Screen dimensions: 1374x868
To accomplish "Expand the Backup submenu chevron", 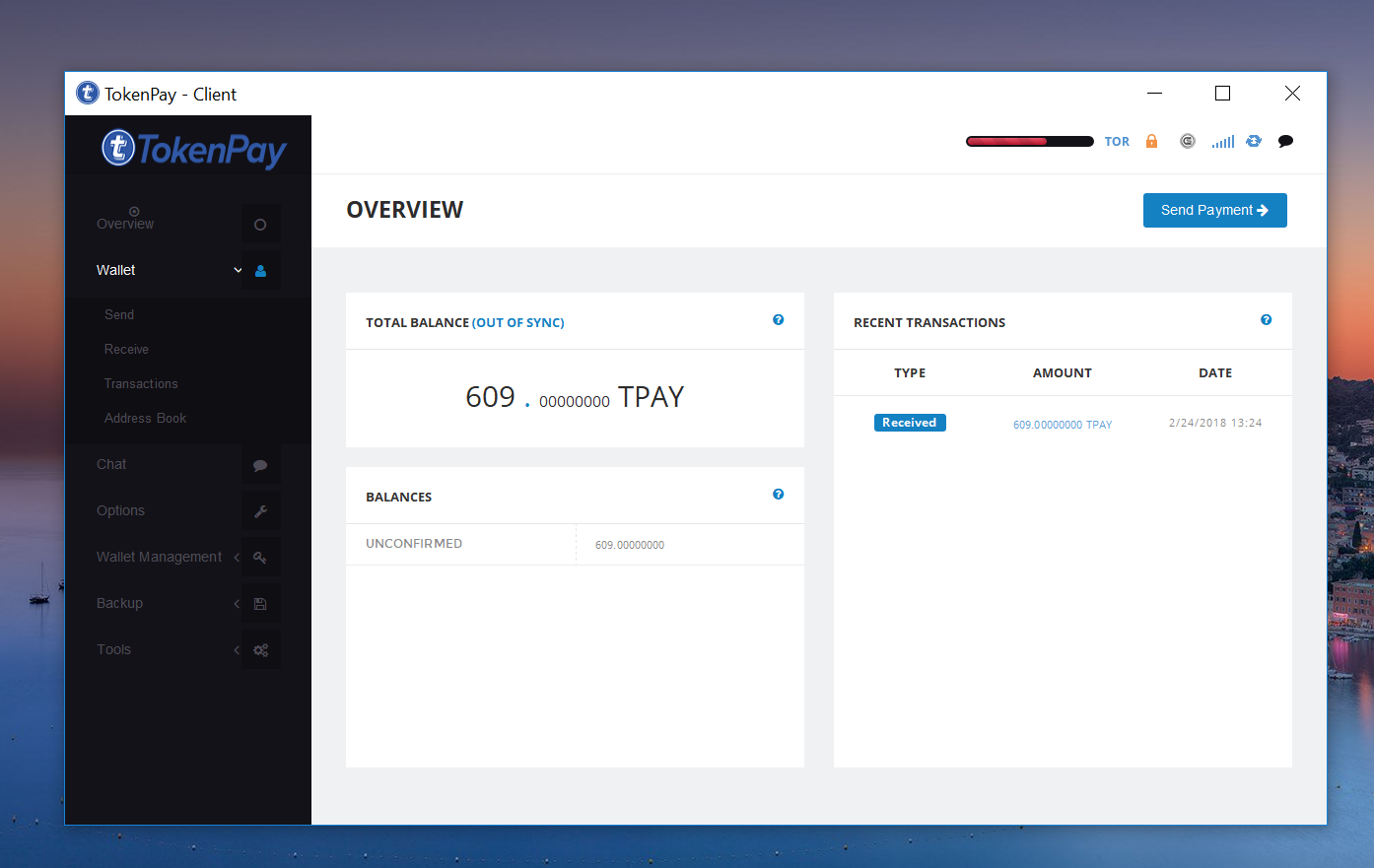I will 237,604.
